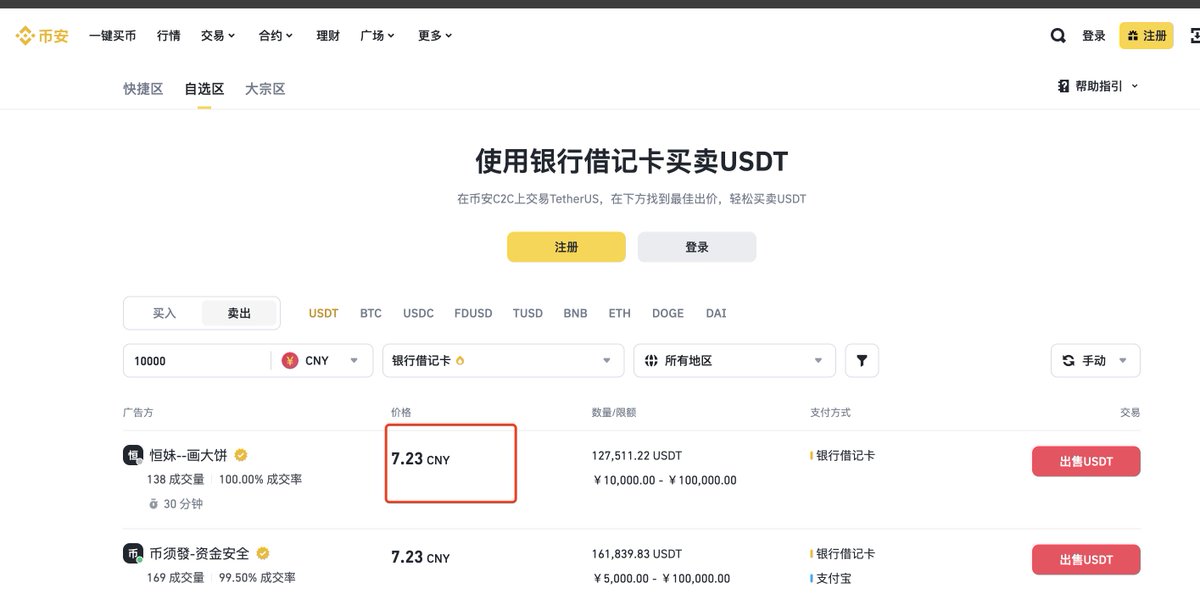This screenshot has height=594, width=1200.
Task: Open the search magnifier icon
Action: point(1058,36)
